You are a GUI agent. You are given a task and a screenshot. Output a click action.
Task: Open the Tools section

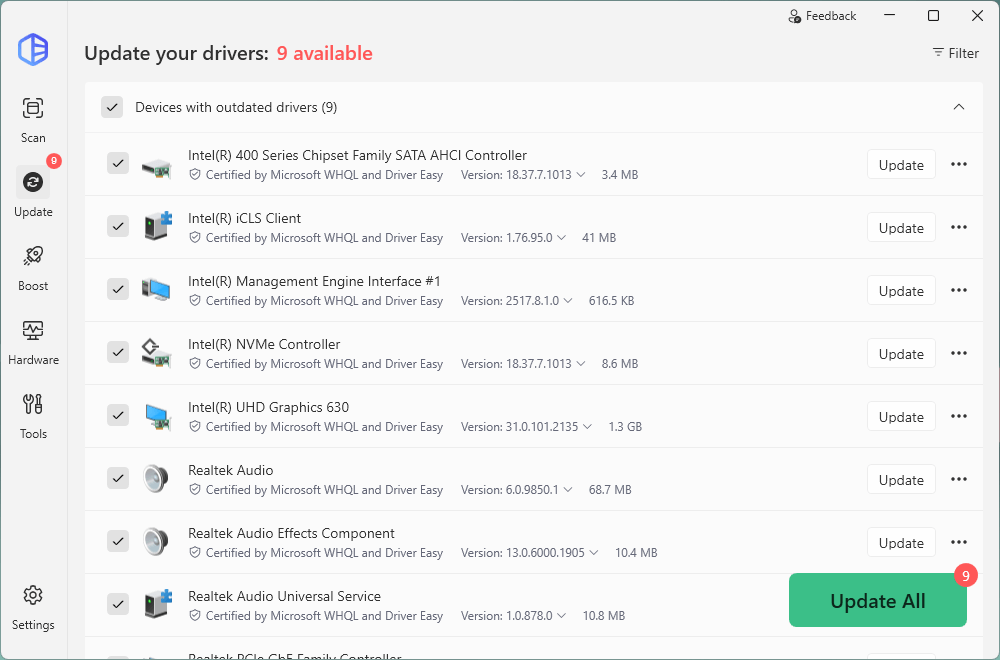(33, 415)
